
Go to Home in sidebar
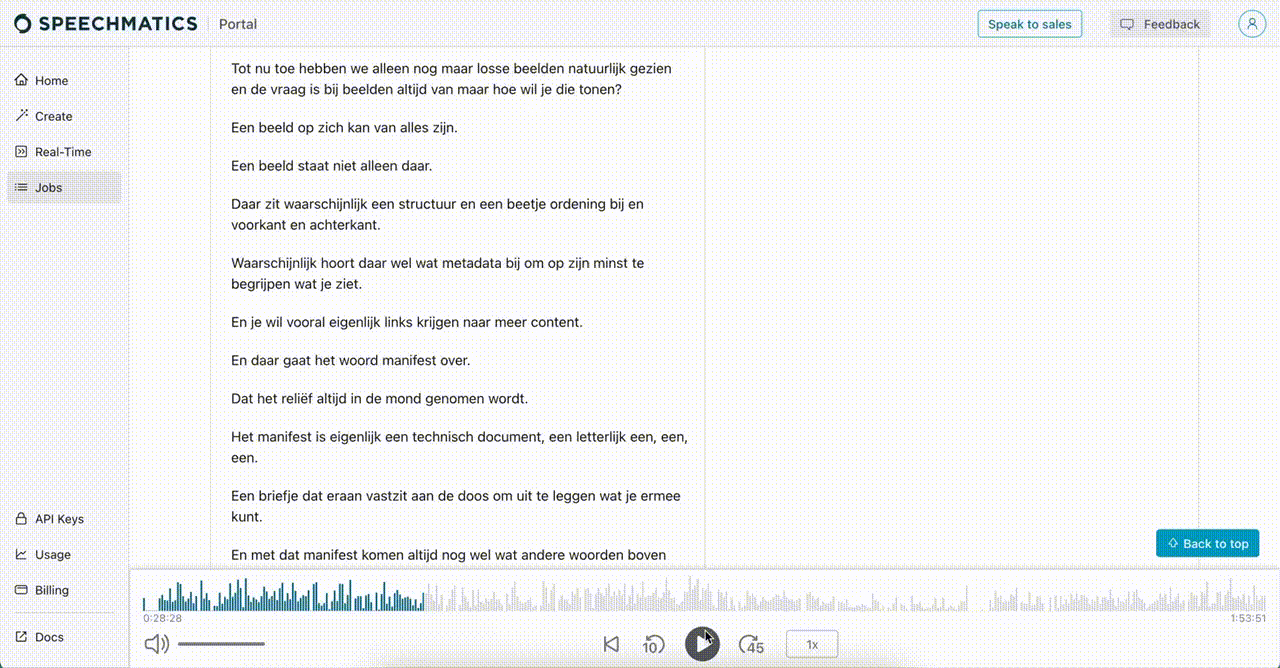pos(51,81)
